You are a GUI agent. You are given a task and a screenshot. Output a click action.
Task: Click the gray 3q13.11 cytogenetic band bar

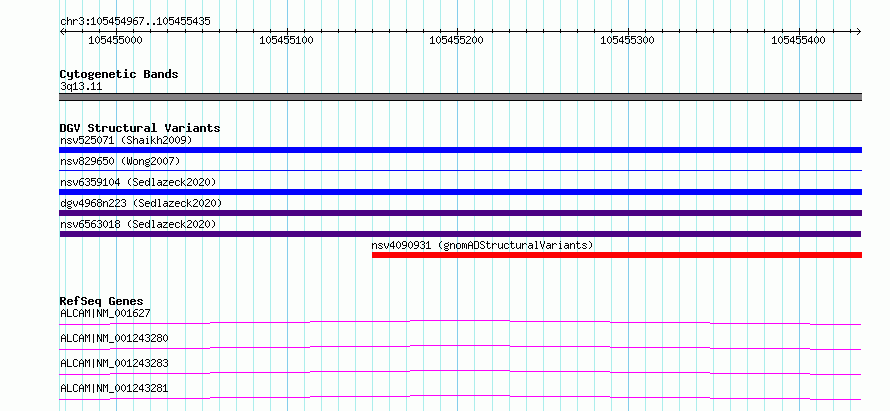tap(460, 97)
